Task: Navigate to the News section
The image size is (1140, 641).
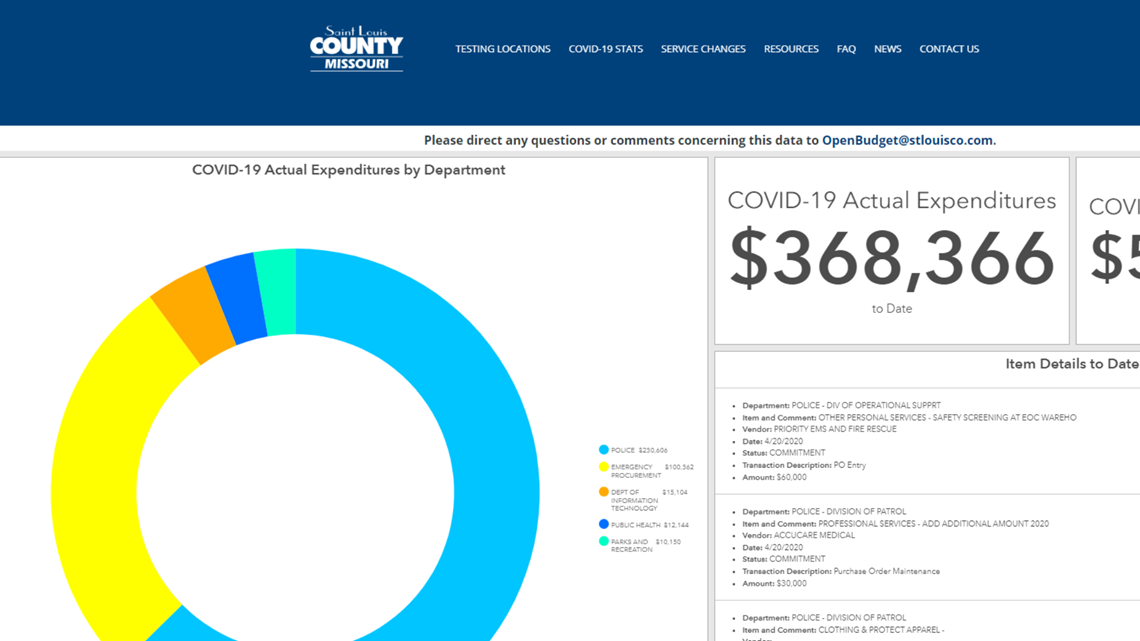Action: click(887, 49)
